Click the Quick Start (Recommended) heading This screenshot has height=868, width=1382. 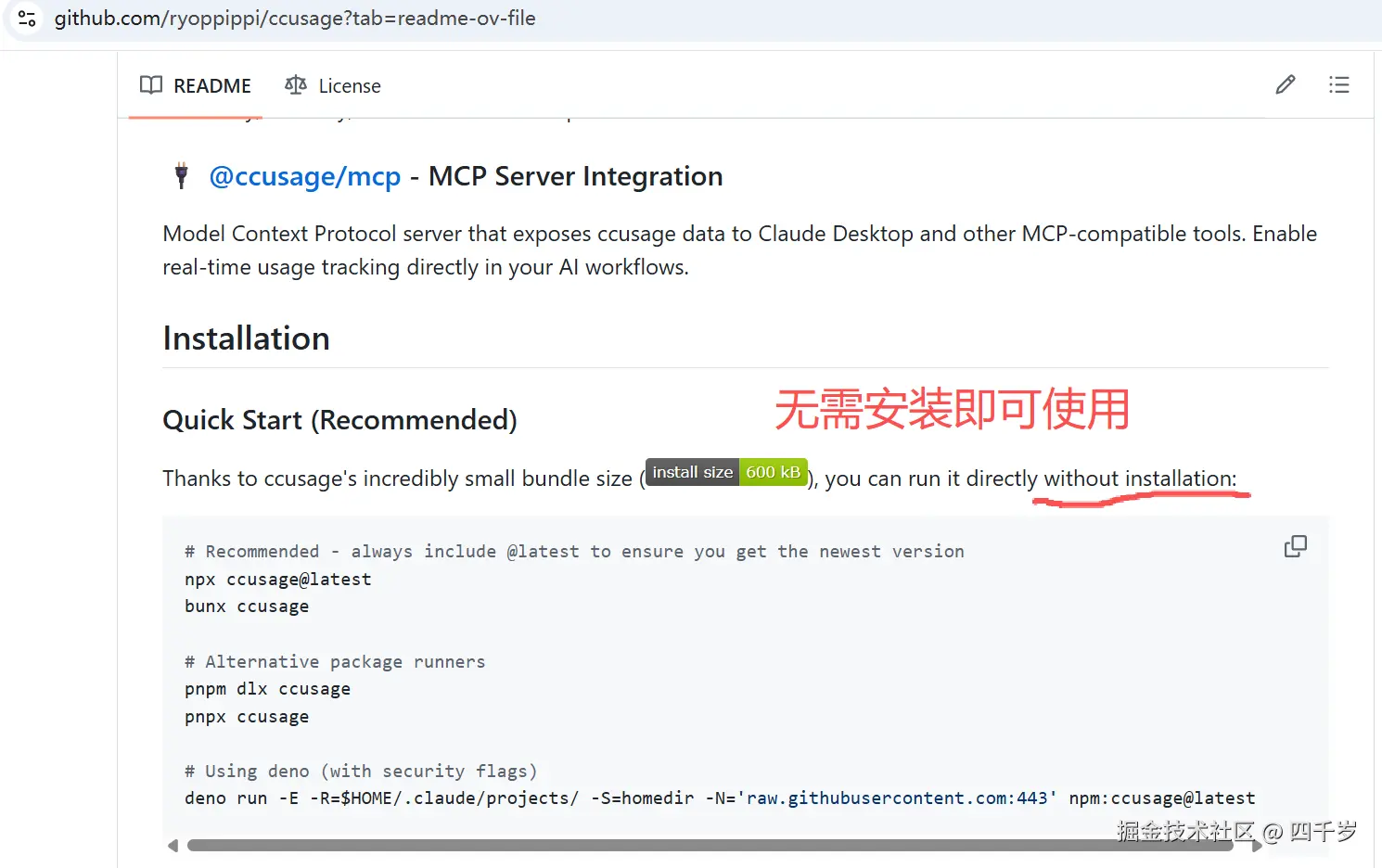click(x=339, y=419)
